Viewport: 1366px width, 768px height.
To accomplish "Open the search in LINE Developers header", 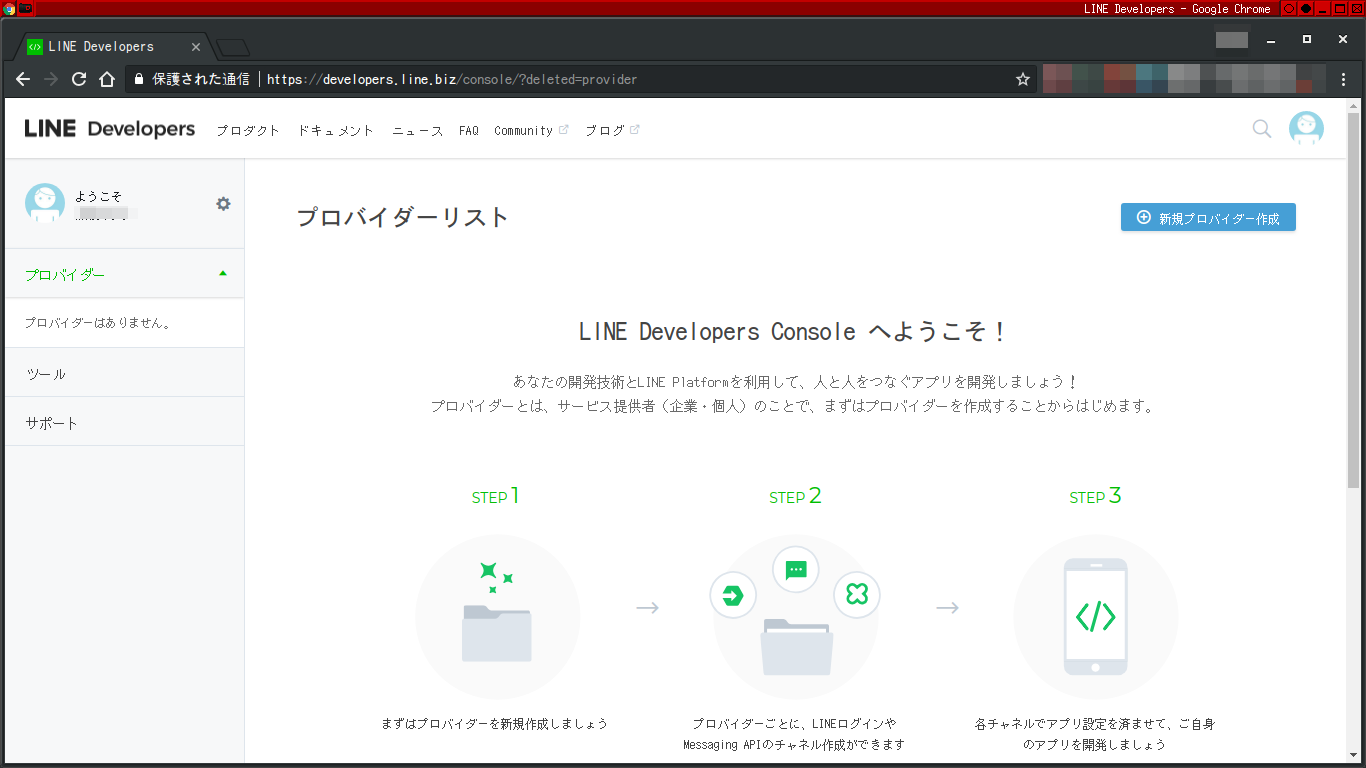I will coord(1261,129).
